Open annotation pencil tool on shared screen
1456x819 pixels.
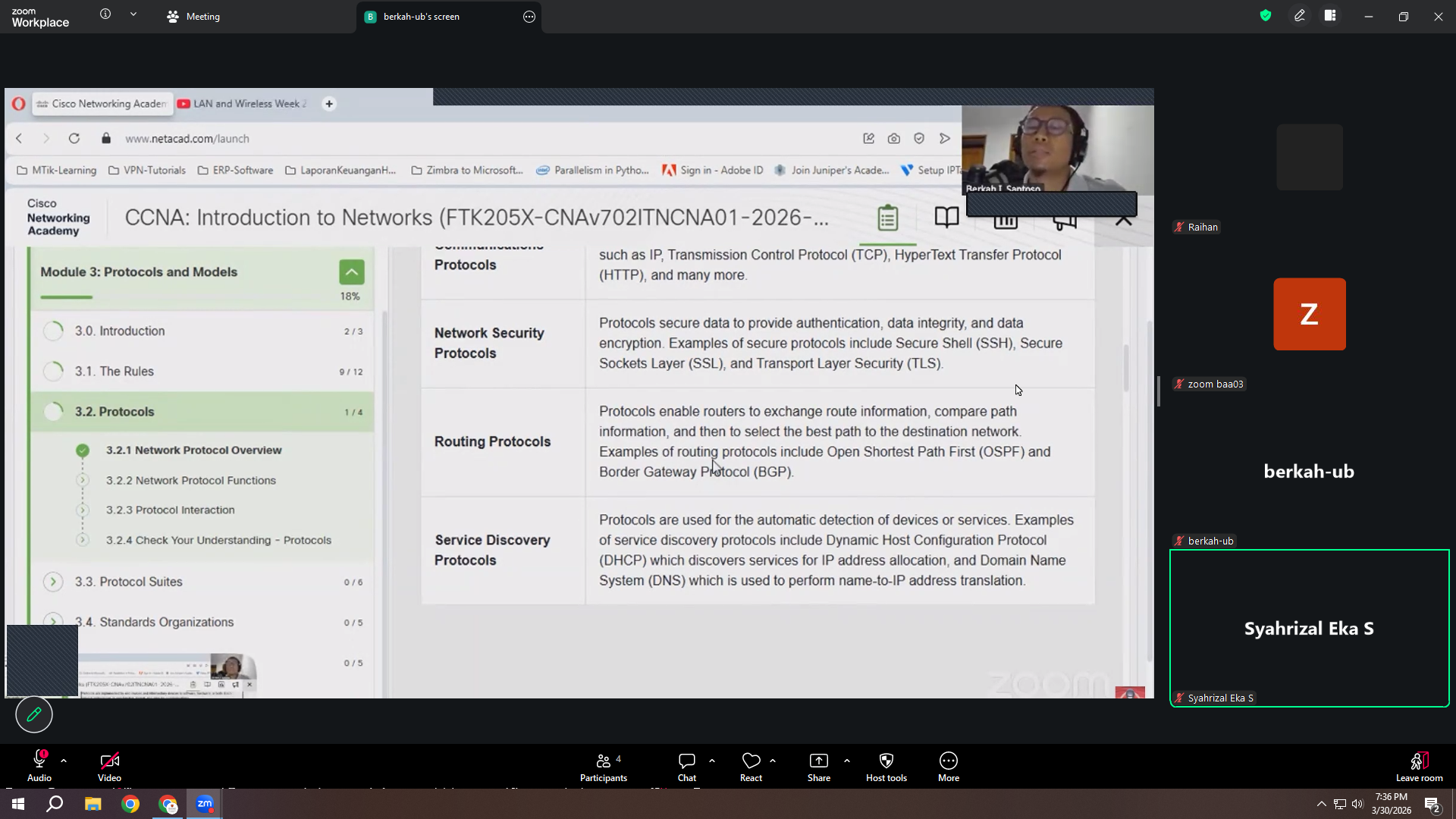[x=34, y=714]
